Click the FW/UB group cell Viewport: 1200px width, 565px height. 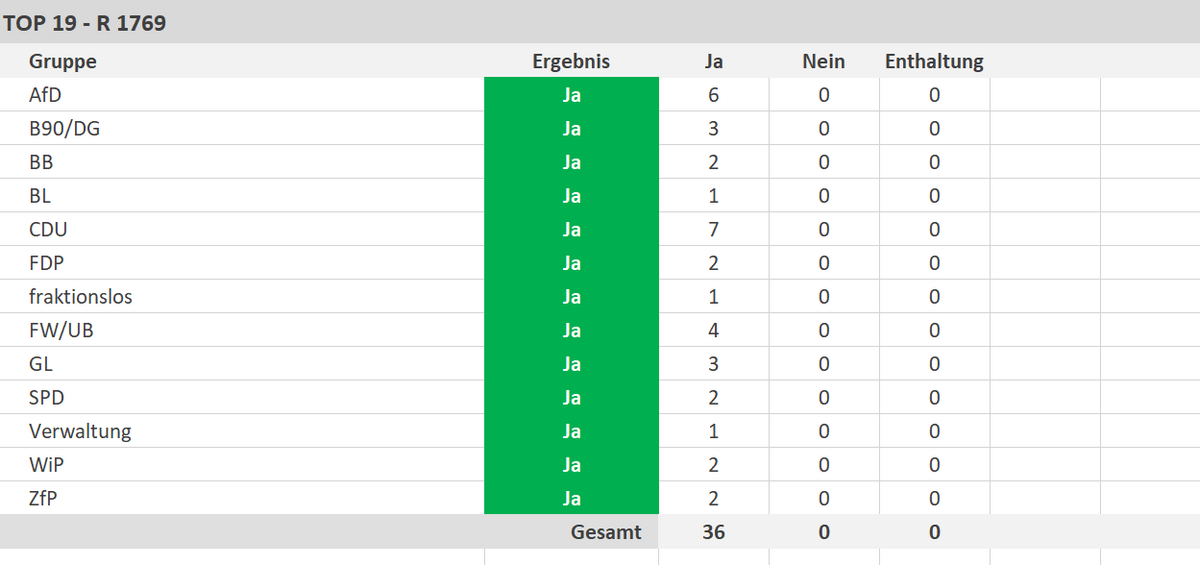[x=61, y=330]
